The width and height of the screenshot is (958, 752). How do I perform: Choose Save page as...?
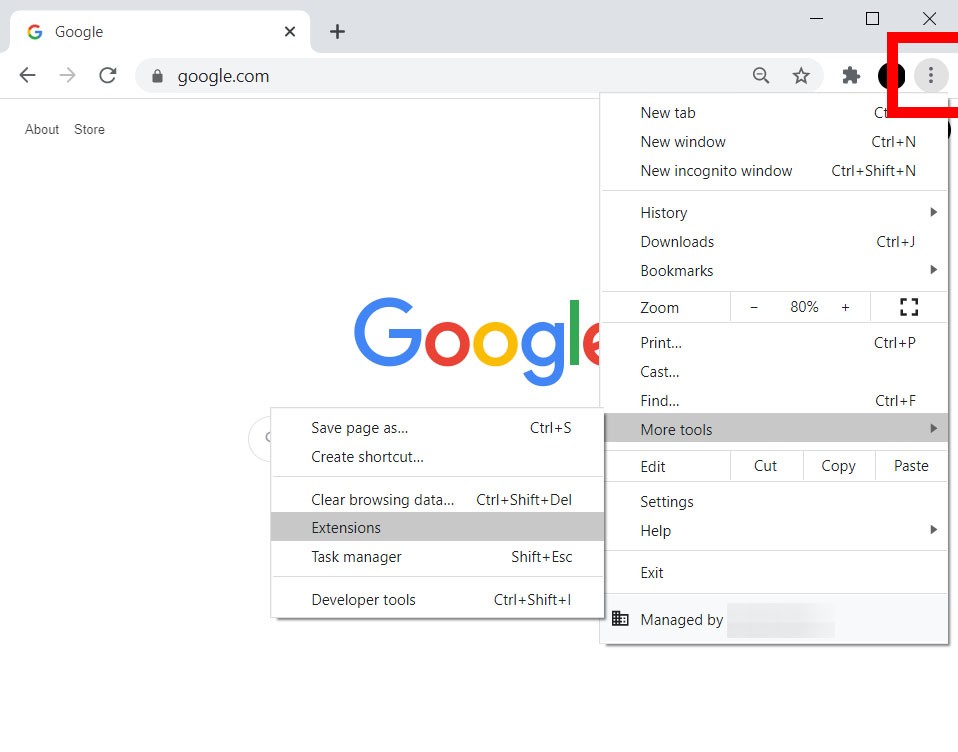(358, 427)
